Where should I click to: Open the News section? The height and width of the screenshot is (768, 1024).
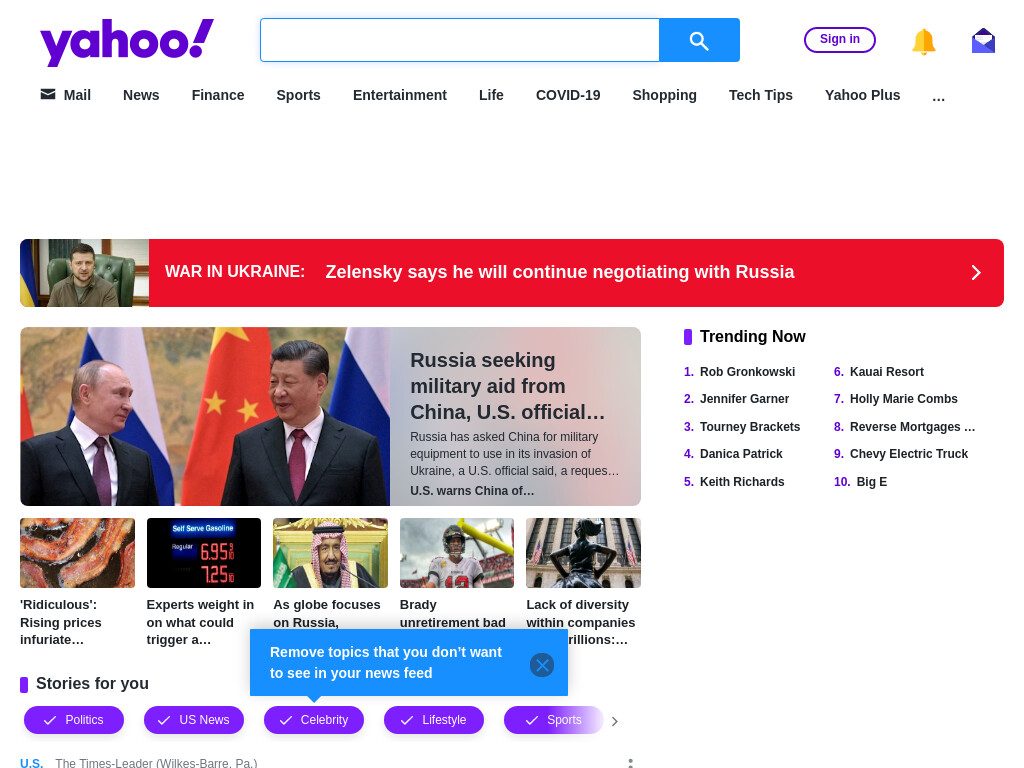tap(141, 95)
